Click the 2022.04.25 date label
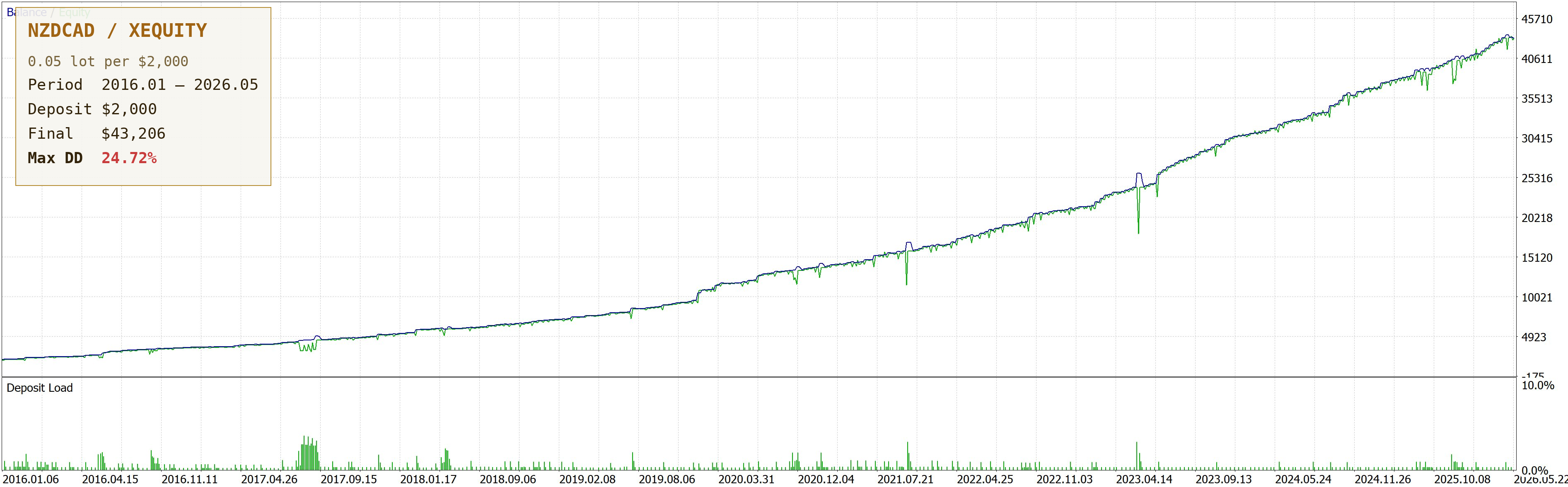The height and width of the screenshot is (487, 1568). click(985, 479)
